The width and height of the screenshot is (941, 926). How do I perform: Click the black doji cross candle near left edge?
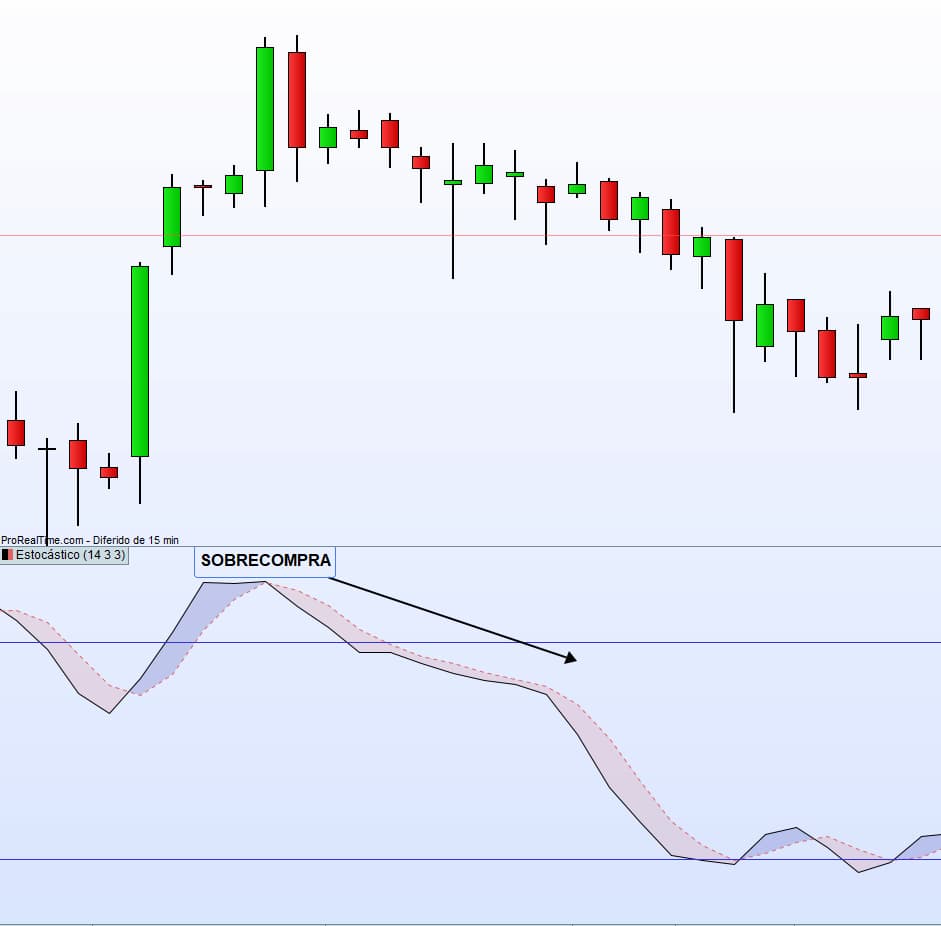pyautogui.click(x=47, y=450)
